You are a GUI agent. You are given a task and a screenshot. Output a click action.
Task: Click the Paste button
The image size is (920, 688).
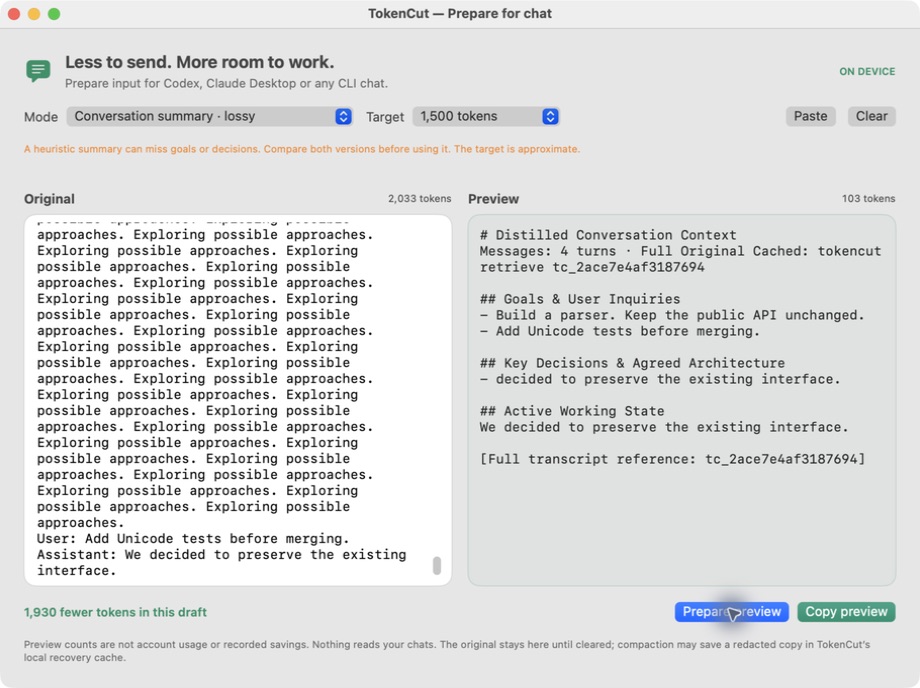pyautogui.click(x=810, y=116)
